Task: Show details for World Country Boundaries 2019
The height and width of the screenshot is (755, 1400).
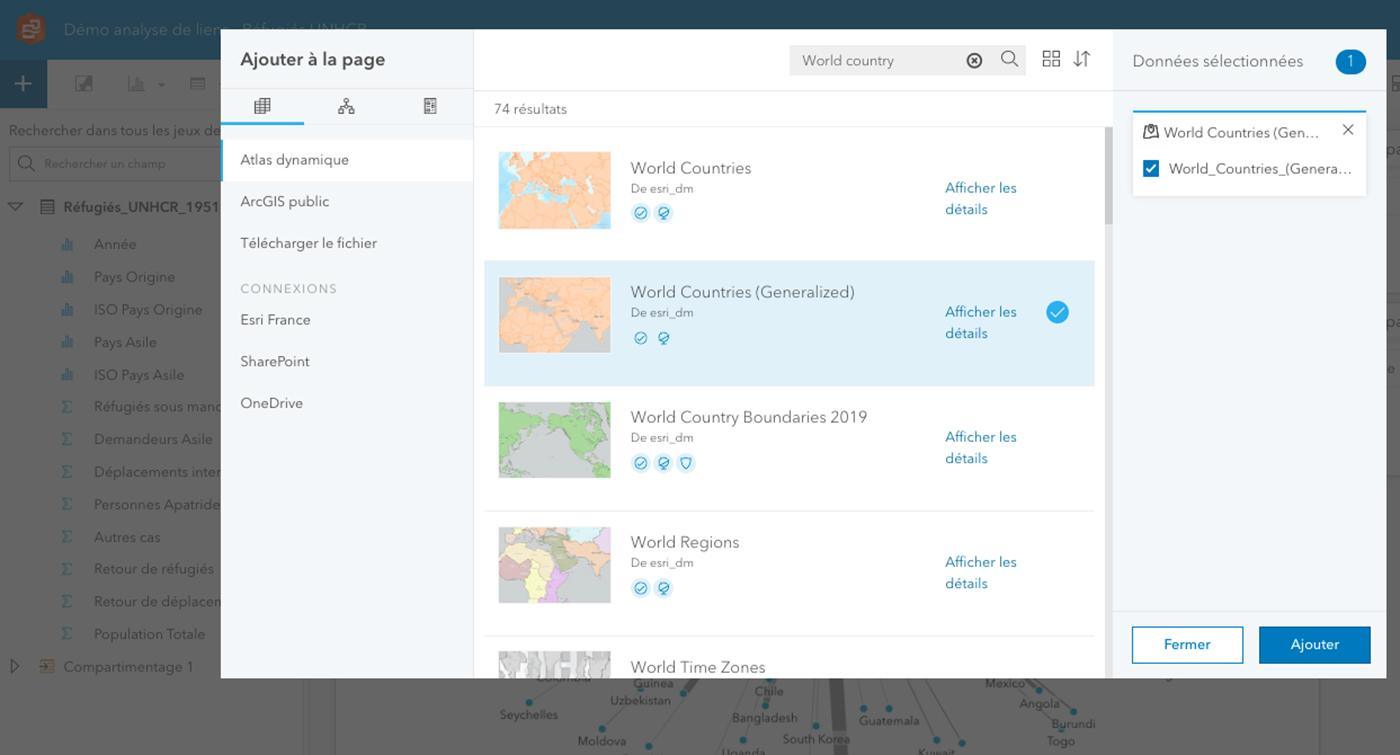Action: click(x=980, y=447)
